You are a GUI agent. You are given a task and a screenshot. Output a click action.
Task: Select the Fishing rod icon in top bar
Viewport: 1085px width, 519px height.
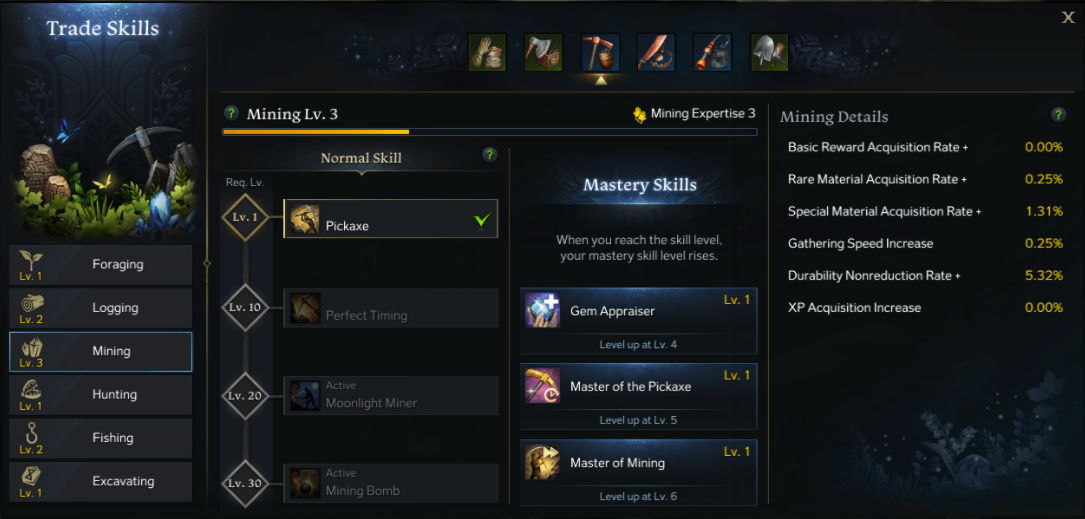[x=712, y=53]
